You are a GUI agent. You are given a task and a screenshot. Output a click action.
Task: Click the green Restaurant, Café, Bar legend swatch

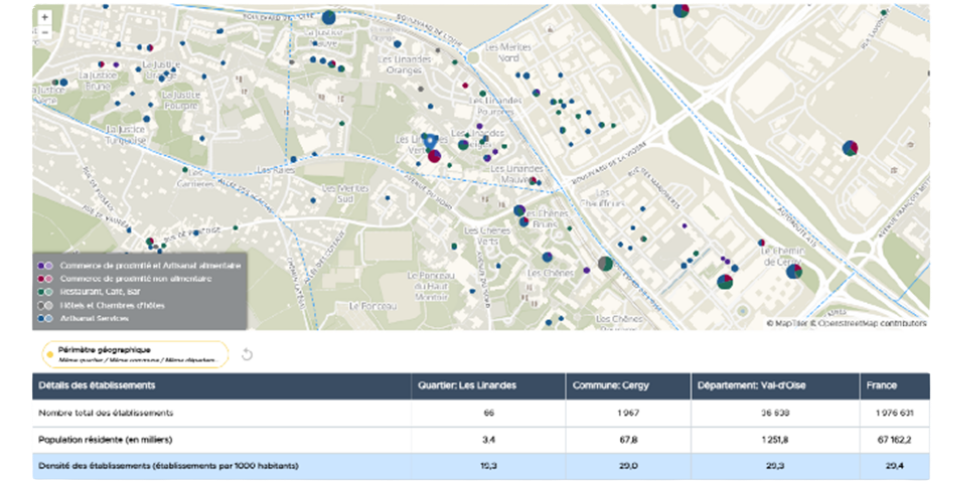click(x=45, y=292)
